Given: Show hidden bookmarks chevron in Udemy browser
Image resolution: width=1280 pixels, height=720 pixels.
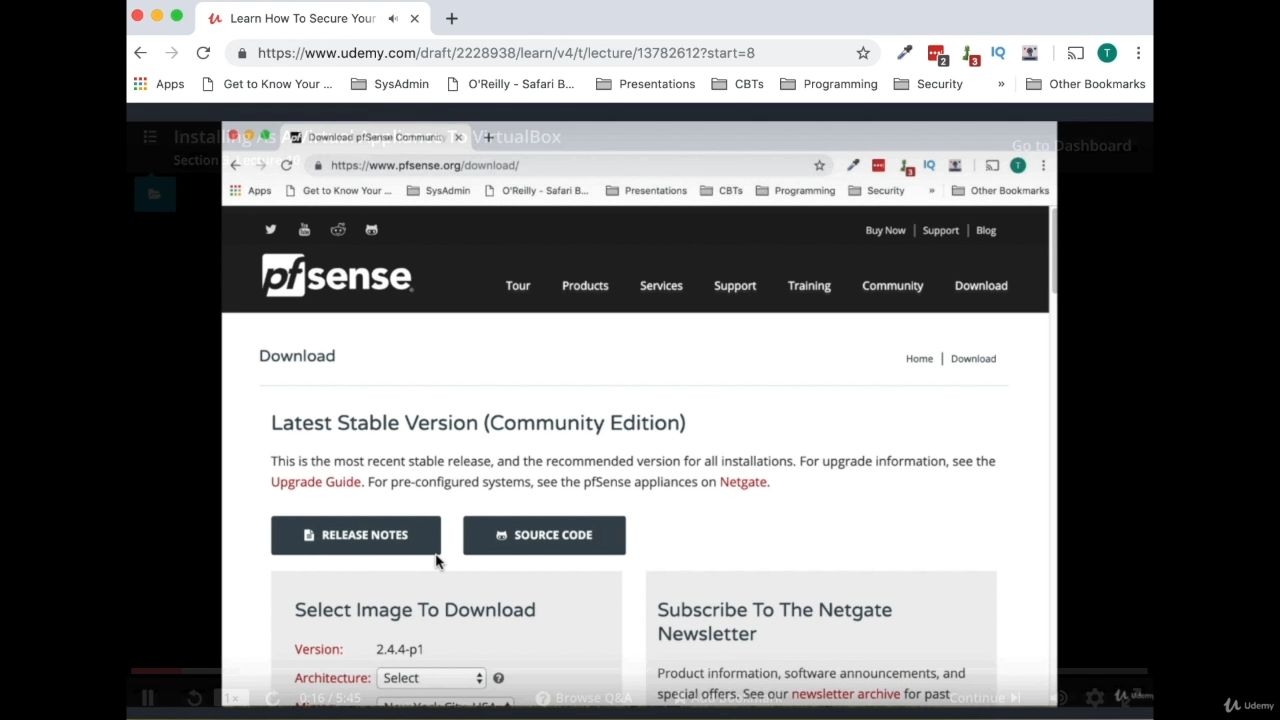Looking at the screenshot, I should 1001,84.
